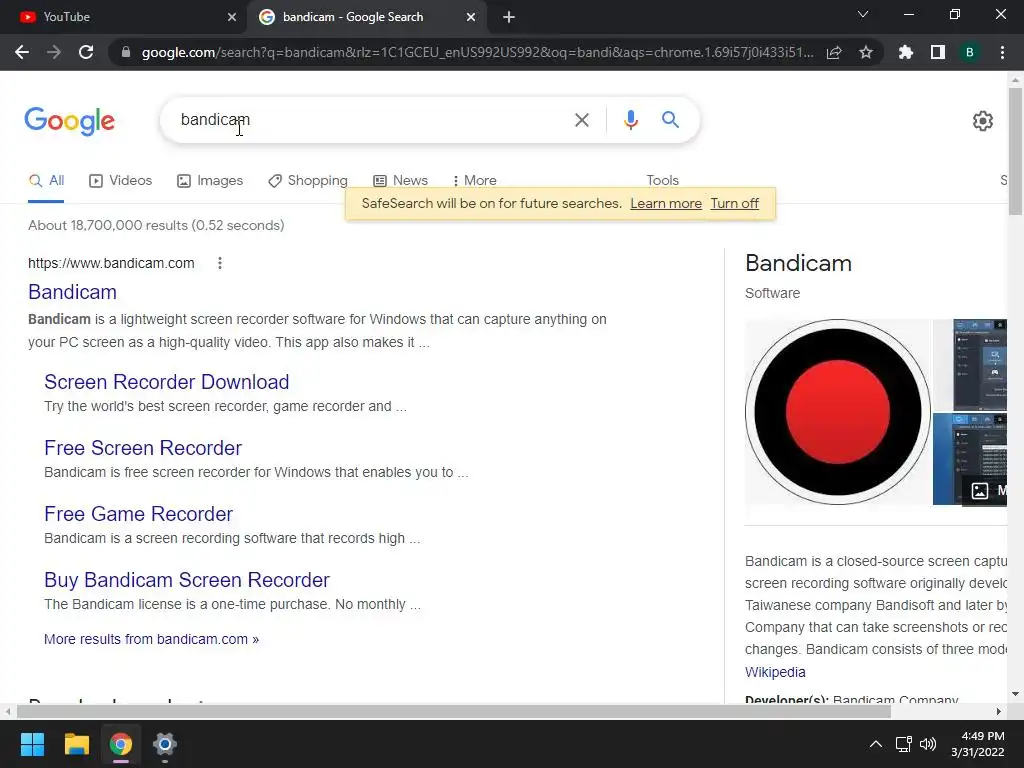Switch to Videos results
The width and height of the screenshot is (1024, 768).
tap(121, 180)
